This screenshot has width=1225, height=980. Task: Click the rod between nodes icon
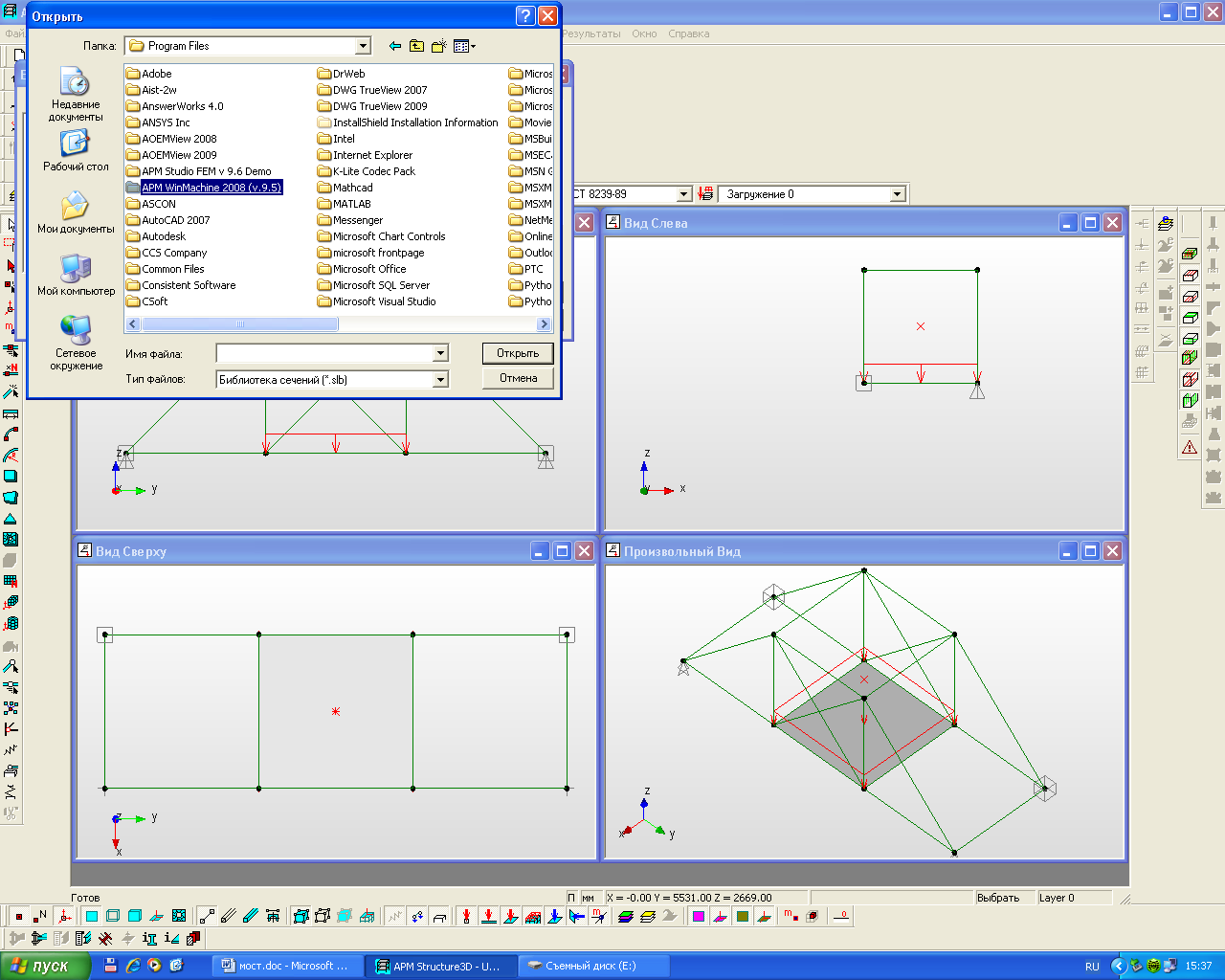click(x=207, y=917)
